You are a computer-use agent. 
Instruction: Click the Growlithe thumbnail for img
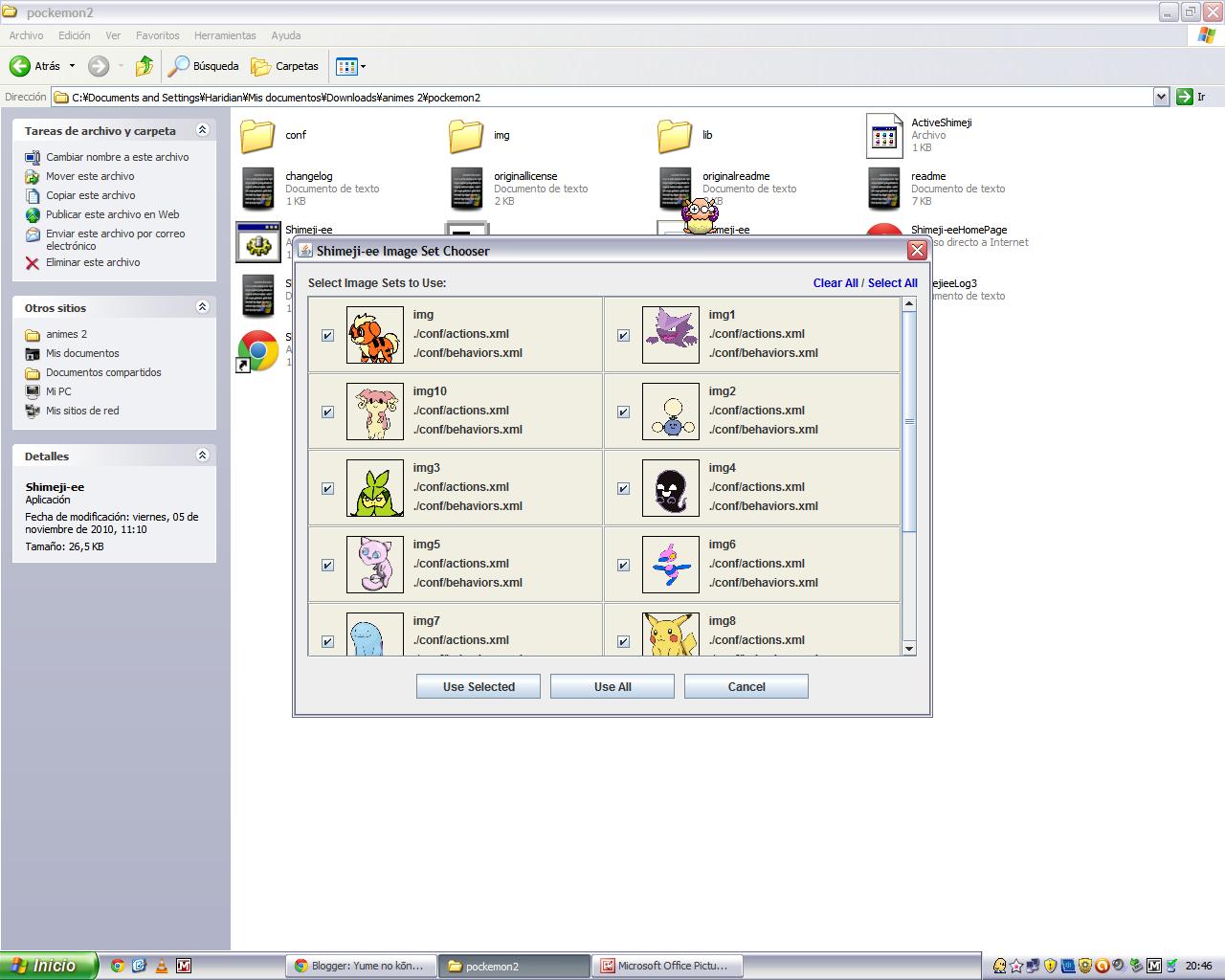point(375,335)
